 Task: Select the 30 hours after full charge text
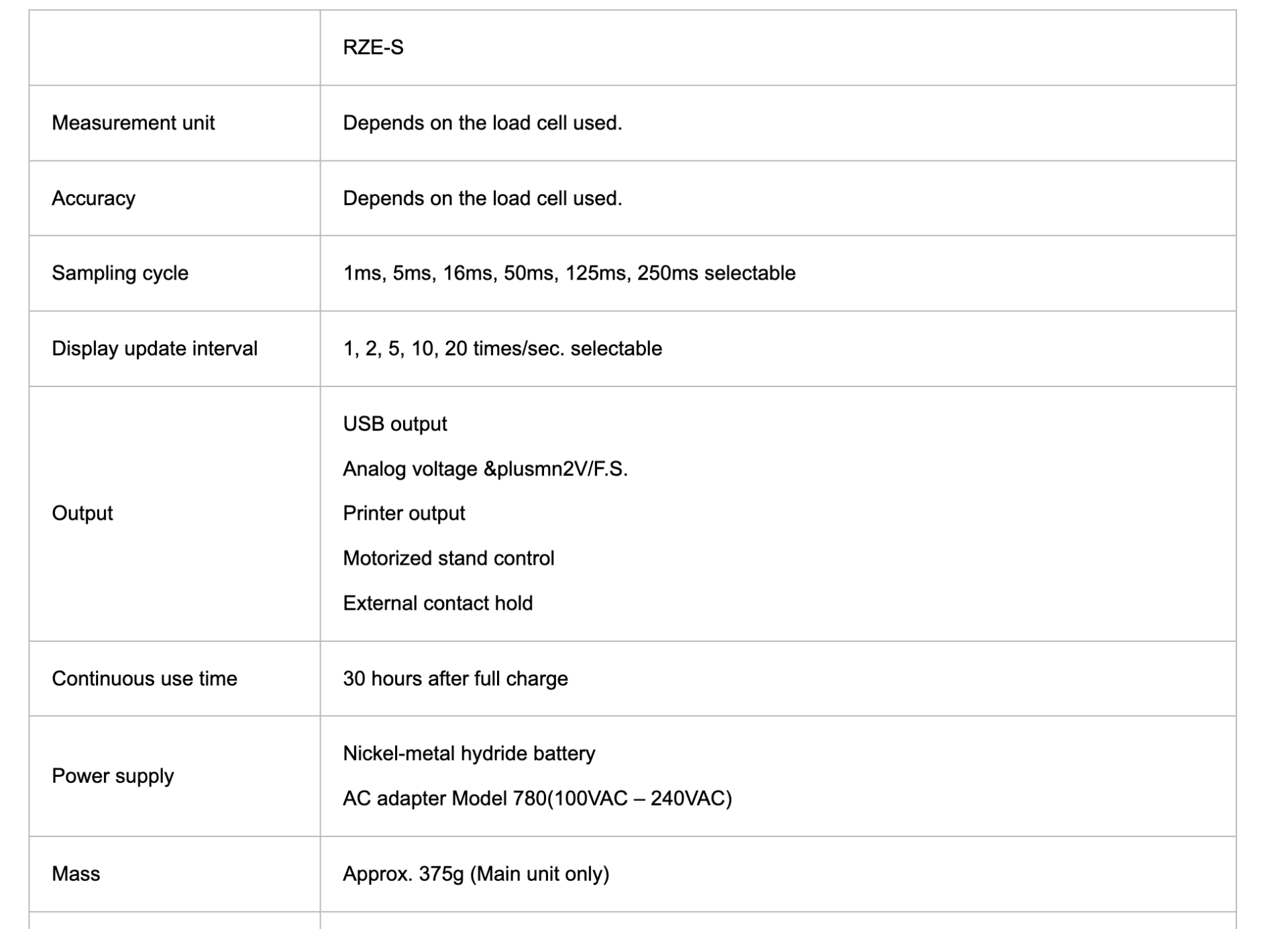pos(455,679)
